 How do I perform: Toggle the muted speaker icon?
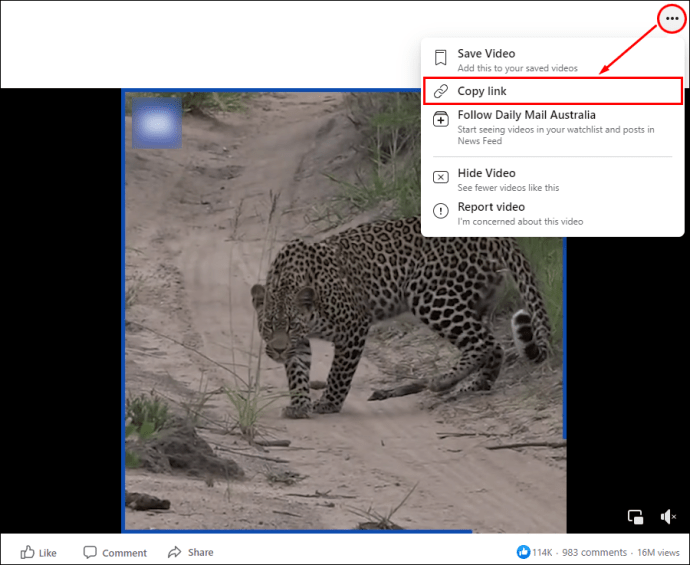(x=668, y=517)
